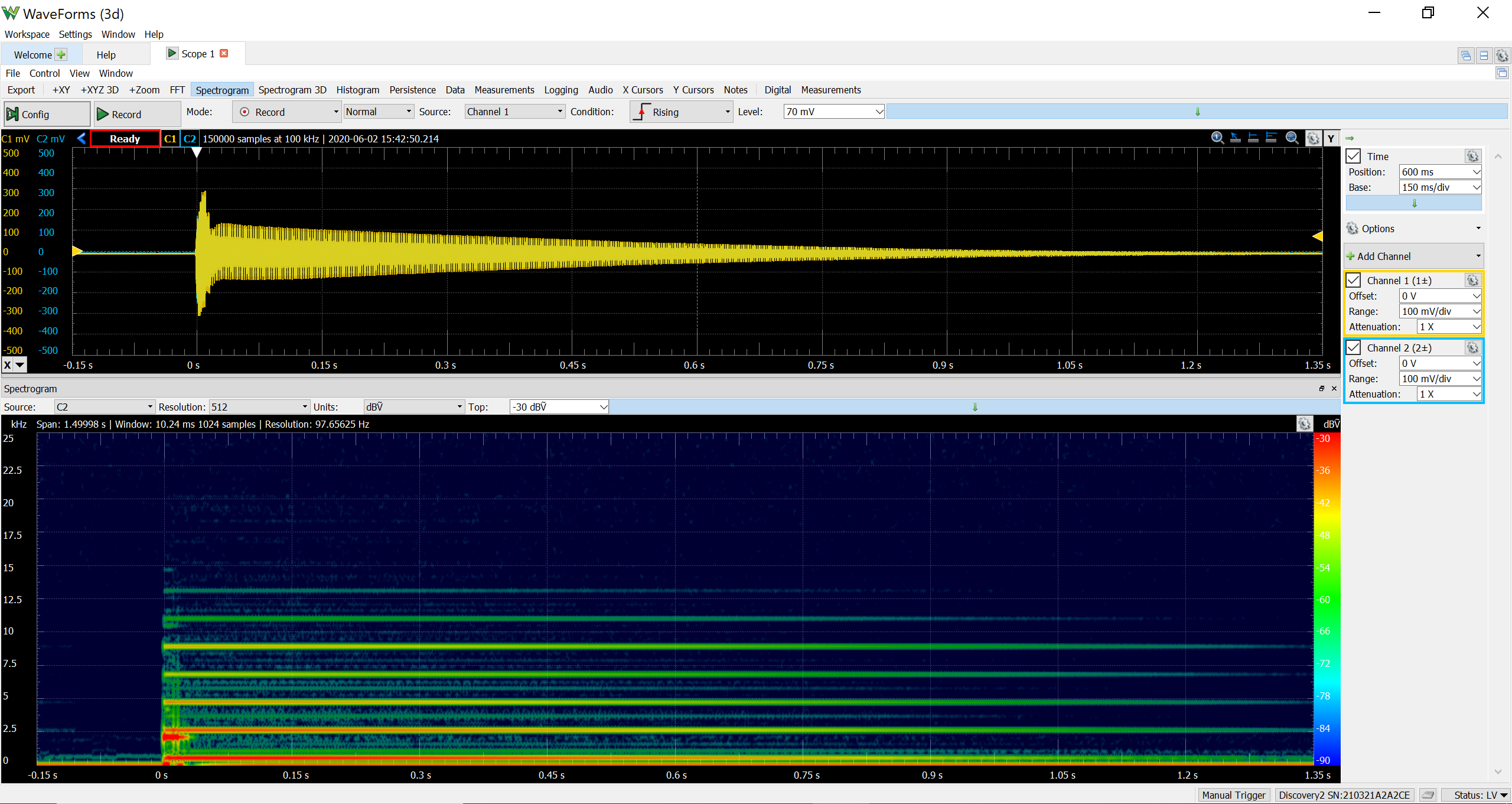Uncheck the Time checkbox
Screen dimensions: 1512x804
[x=1353, y=156]
